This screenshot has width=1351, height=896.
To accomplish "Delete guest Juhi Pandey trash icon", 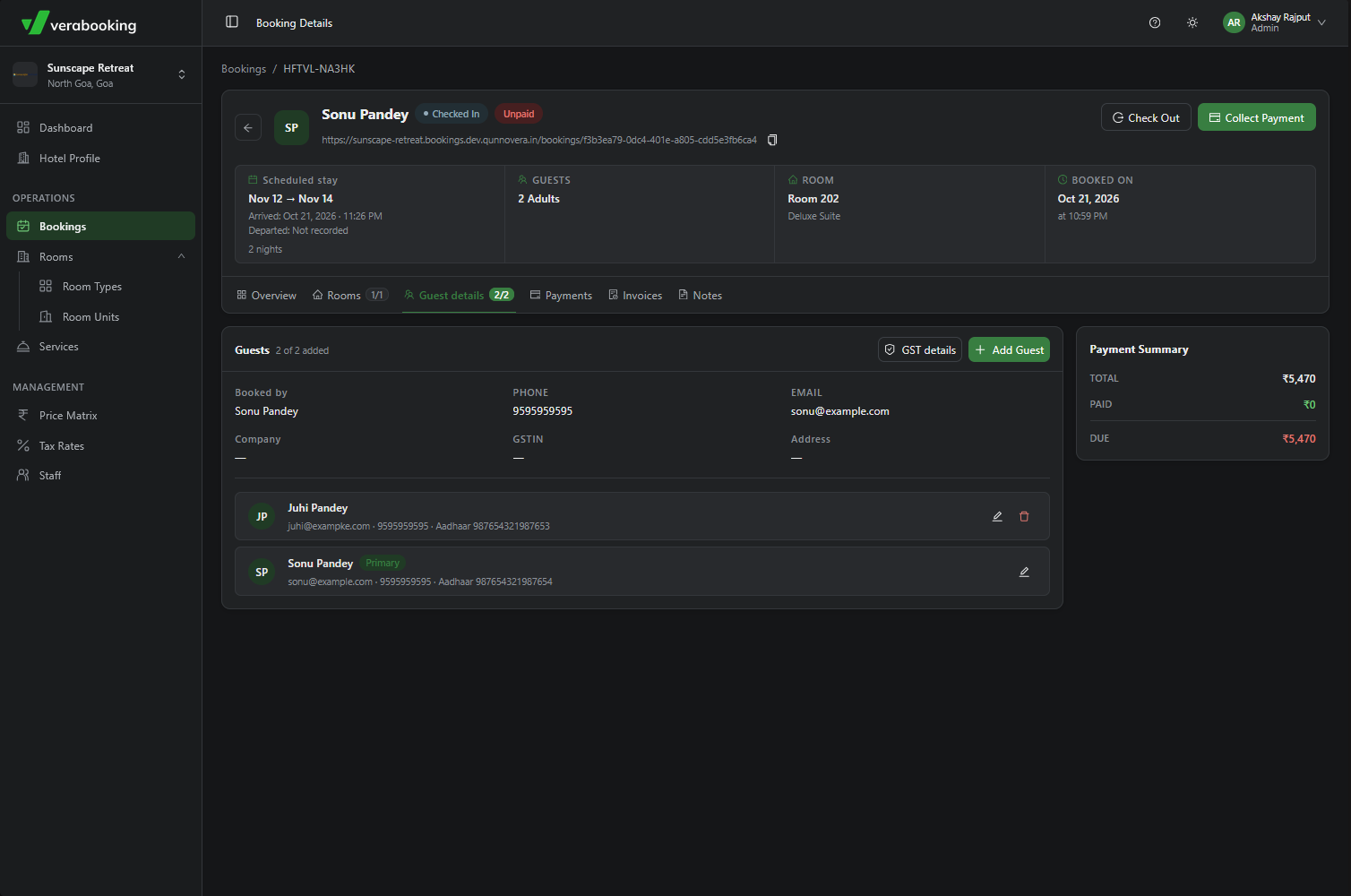I will coord(1024,517).
